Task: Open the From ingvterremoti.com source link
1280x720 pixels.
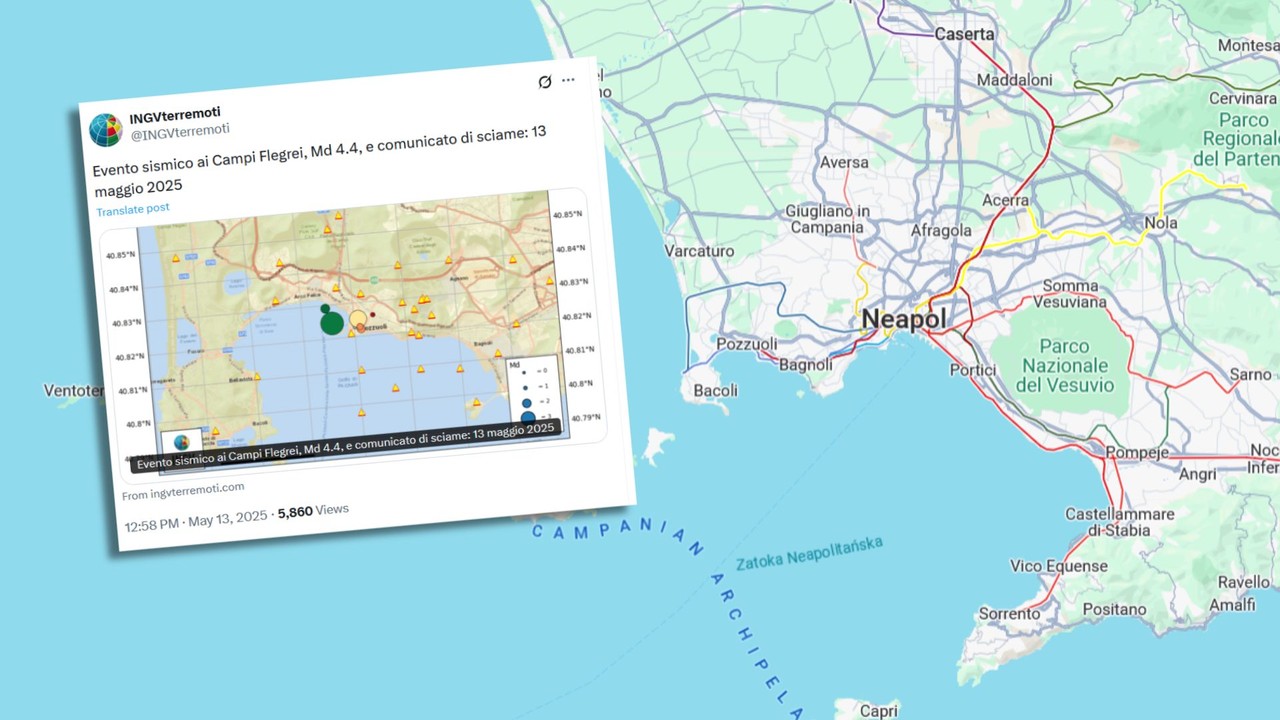Action: 183,490
